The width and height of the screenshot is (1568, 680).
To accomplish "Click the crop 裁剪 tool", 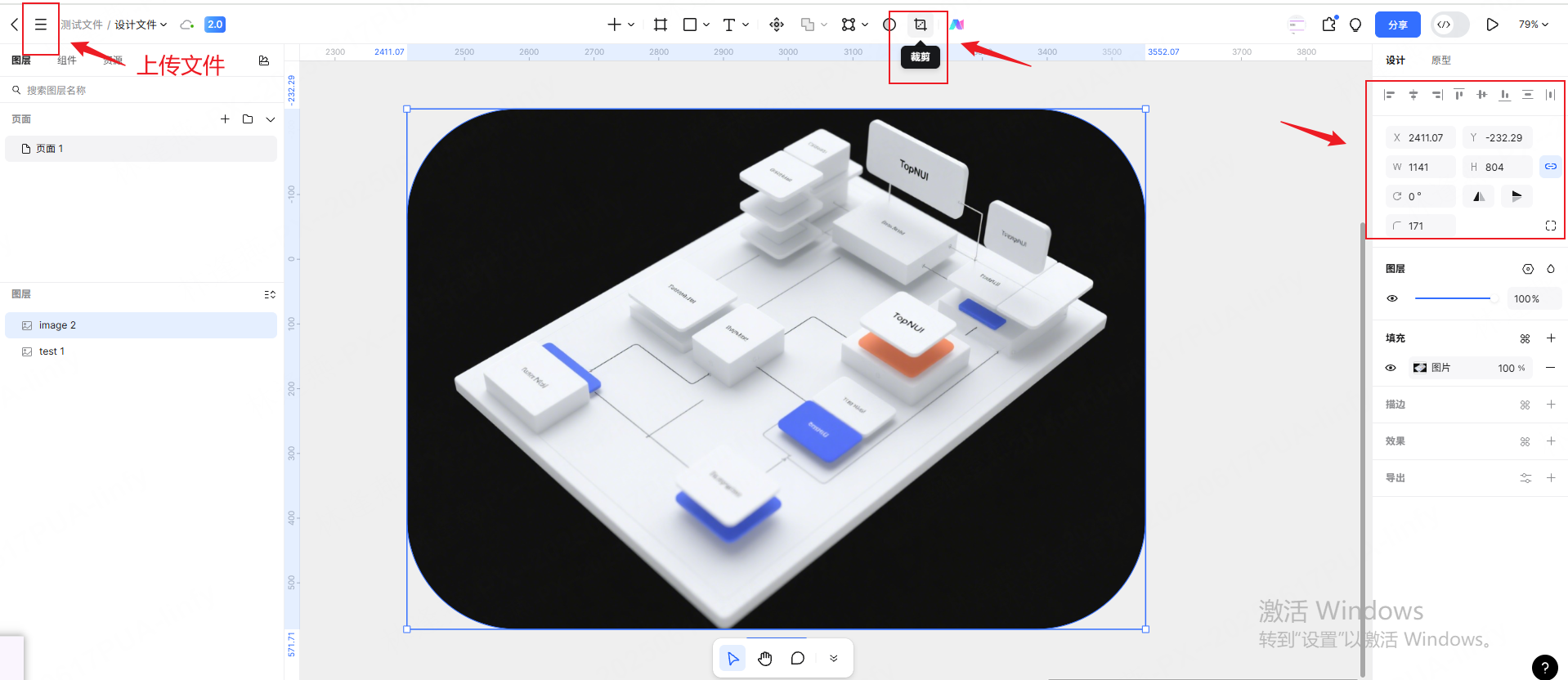I will [921, 25].
